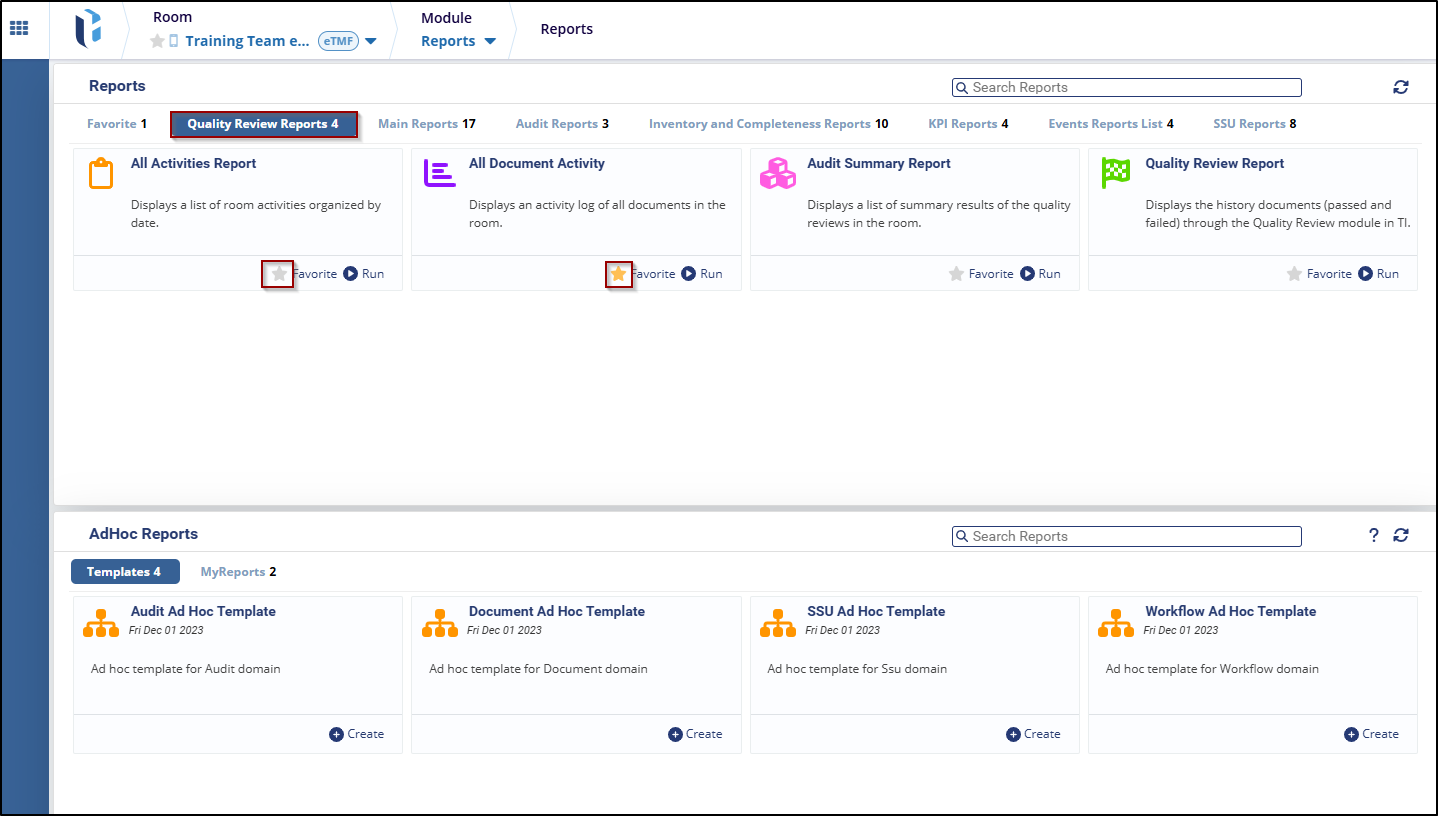Create from the Workflow Ad Hoc Template
Image resolution: width=1438 pixels, height=816 pixels.
1371,734
